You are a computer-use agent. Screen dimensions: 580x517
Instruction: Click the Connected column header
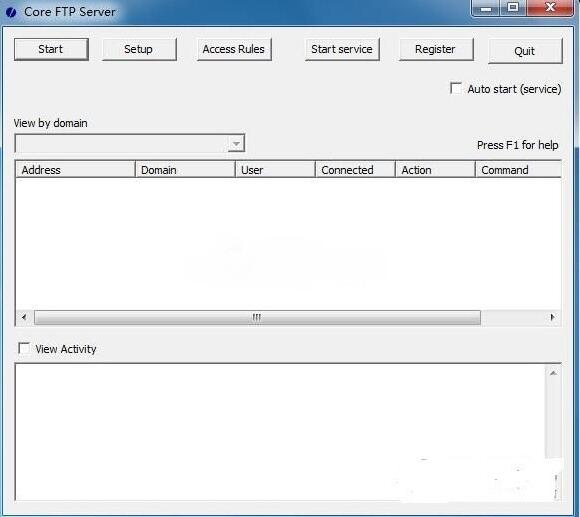(355, 170)
